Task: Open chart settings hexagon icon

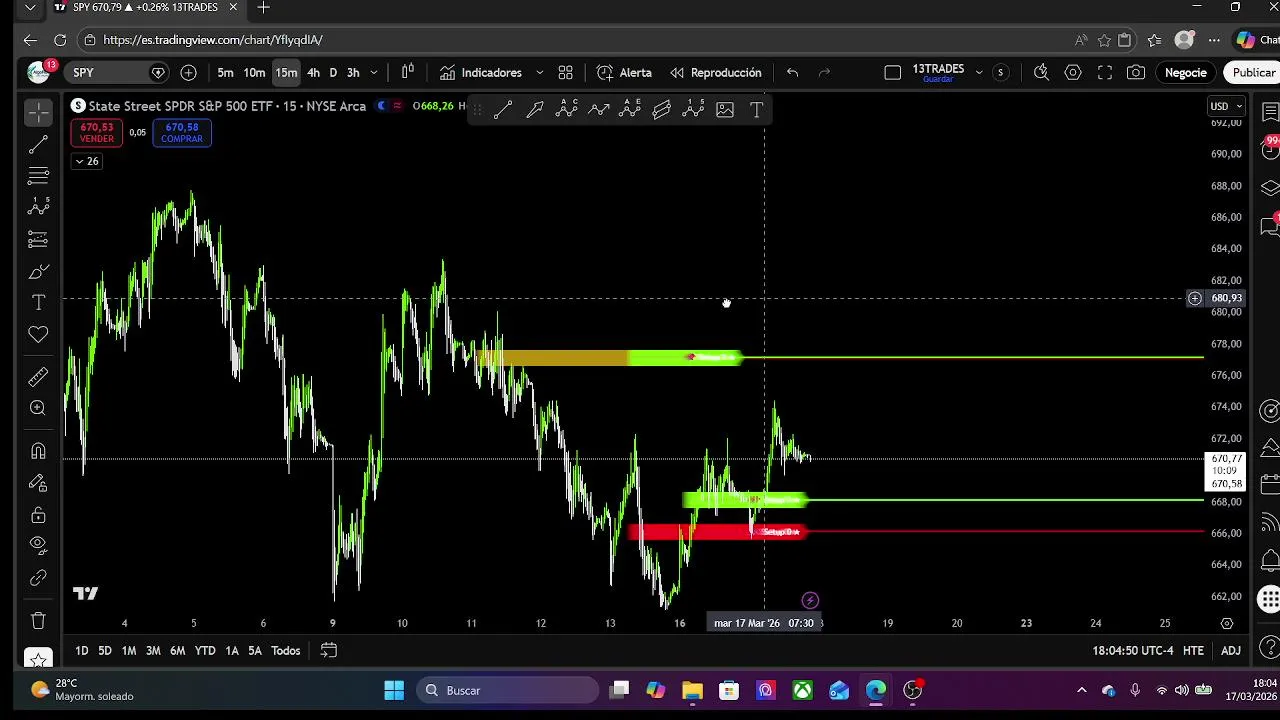Action: click(x=1073, y=72)
